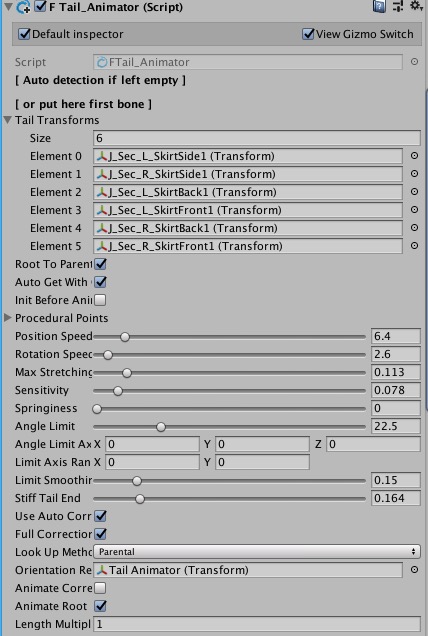Enable Animate Corrections checkbox
428x636 pixels.
100,588
